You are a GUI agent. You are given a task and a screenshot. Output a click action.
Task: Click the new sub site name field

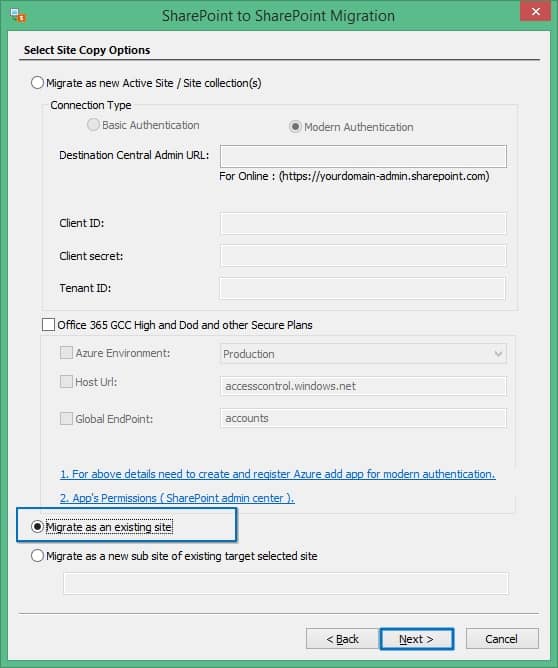pos(286,583)
